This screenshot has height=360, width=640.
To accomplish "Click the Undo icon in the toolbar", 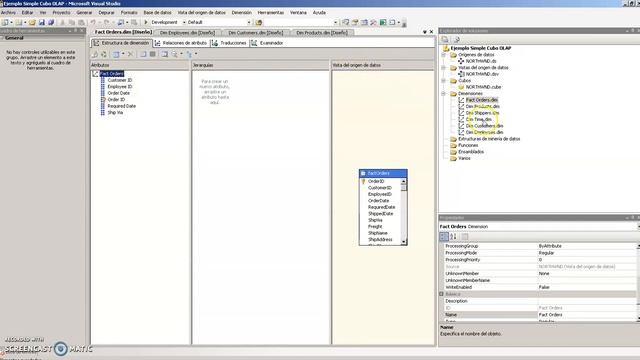I will point(93,22).
